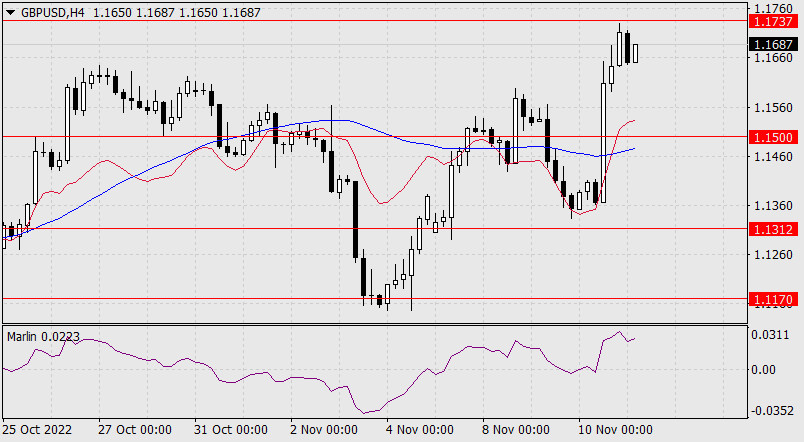Select the current price label 1.1687
Screen dimensions: 804x442
pos(773,45)
